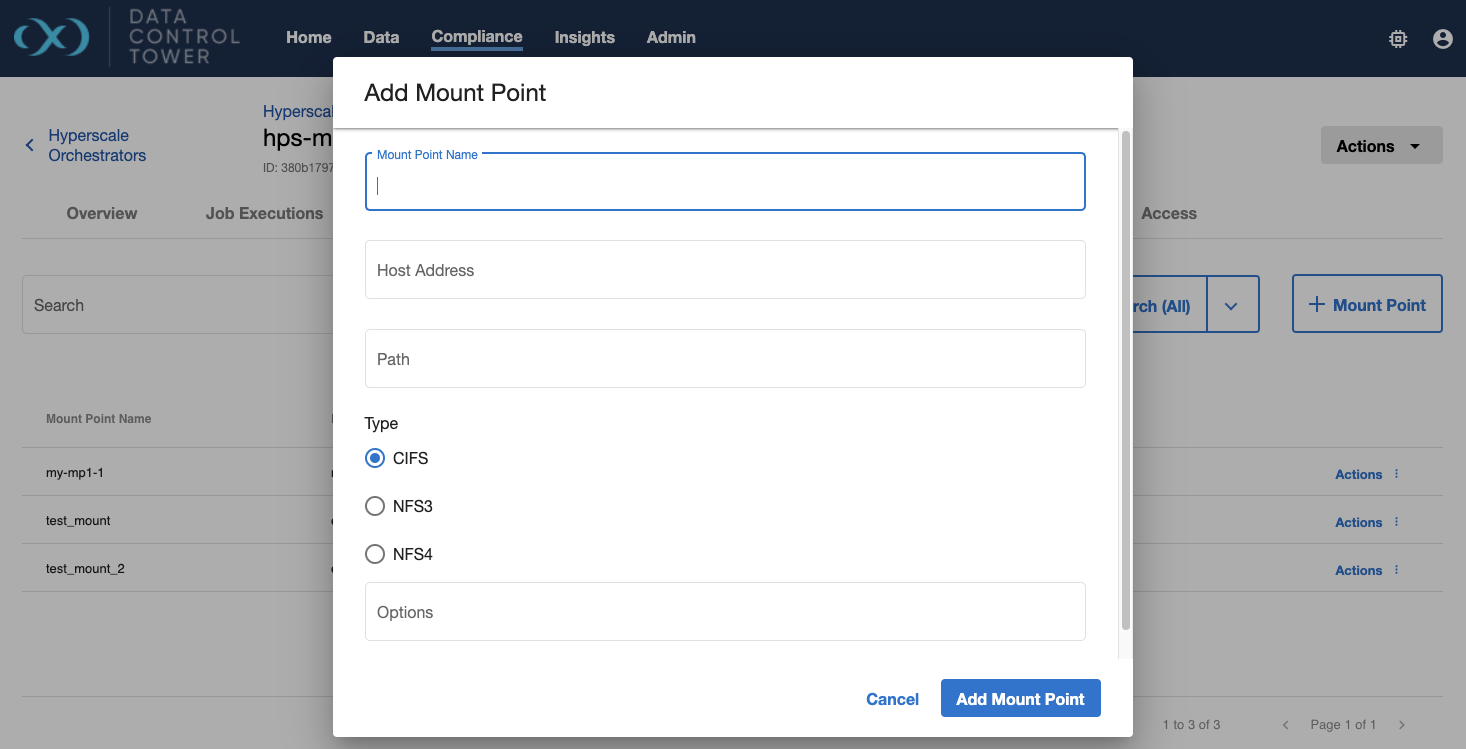The height and width of the screenshot is (749, 1466).
Task: Click the back arrow beside Hyperscale Orchestrators
Action: [30, 145]
